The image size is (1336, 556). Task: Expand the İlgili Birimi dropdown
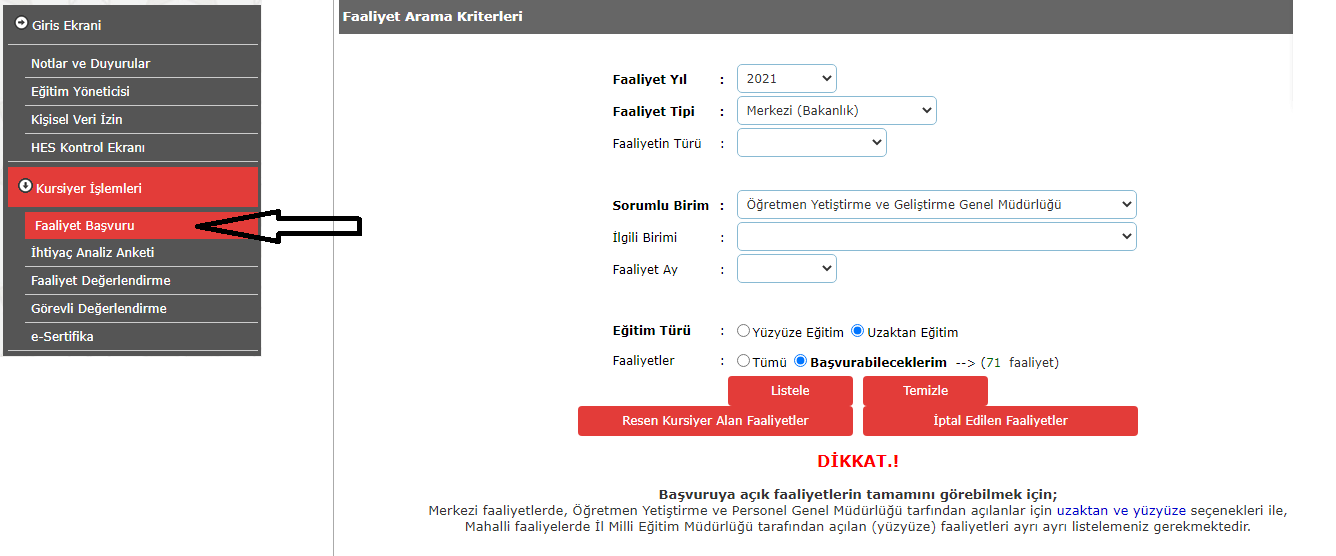(936, 237)
